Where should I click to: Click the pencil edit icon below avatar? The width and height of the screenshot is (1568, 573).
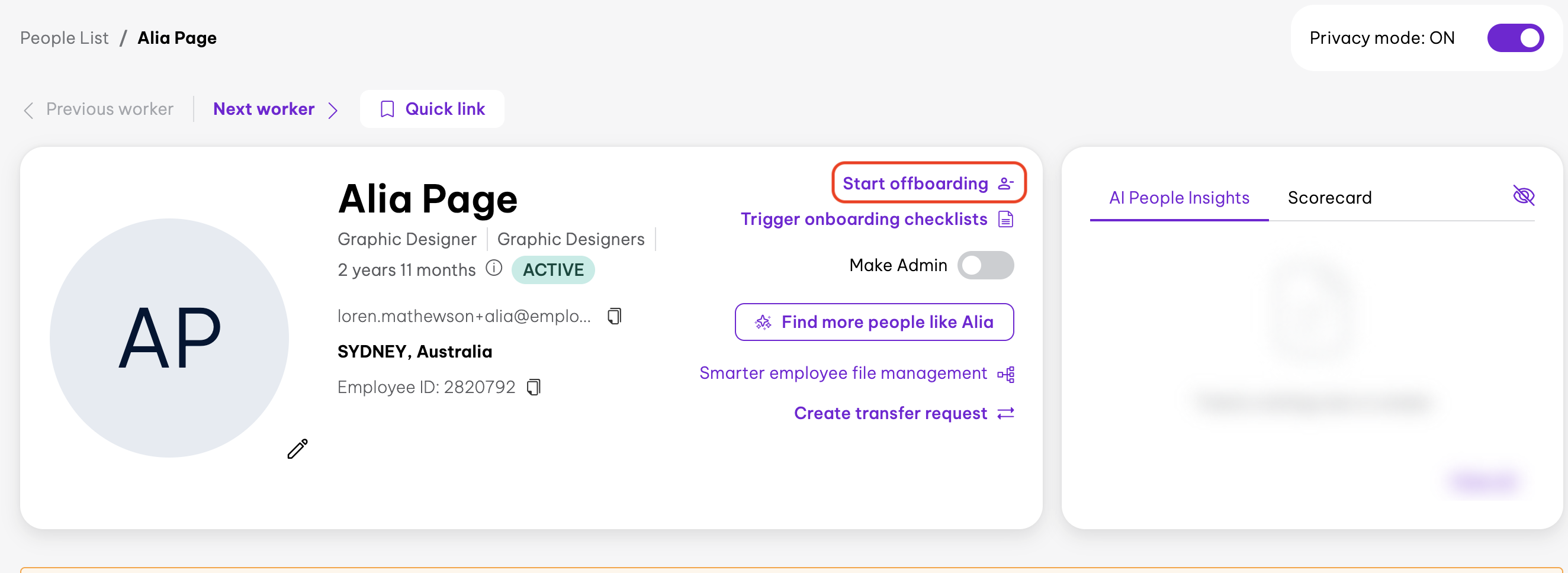point(298,449)
